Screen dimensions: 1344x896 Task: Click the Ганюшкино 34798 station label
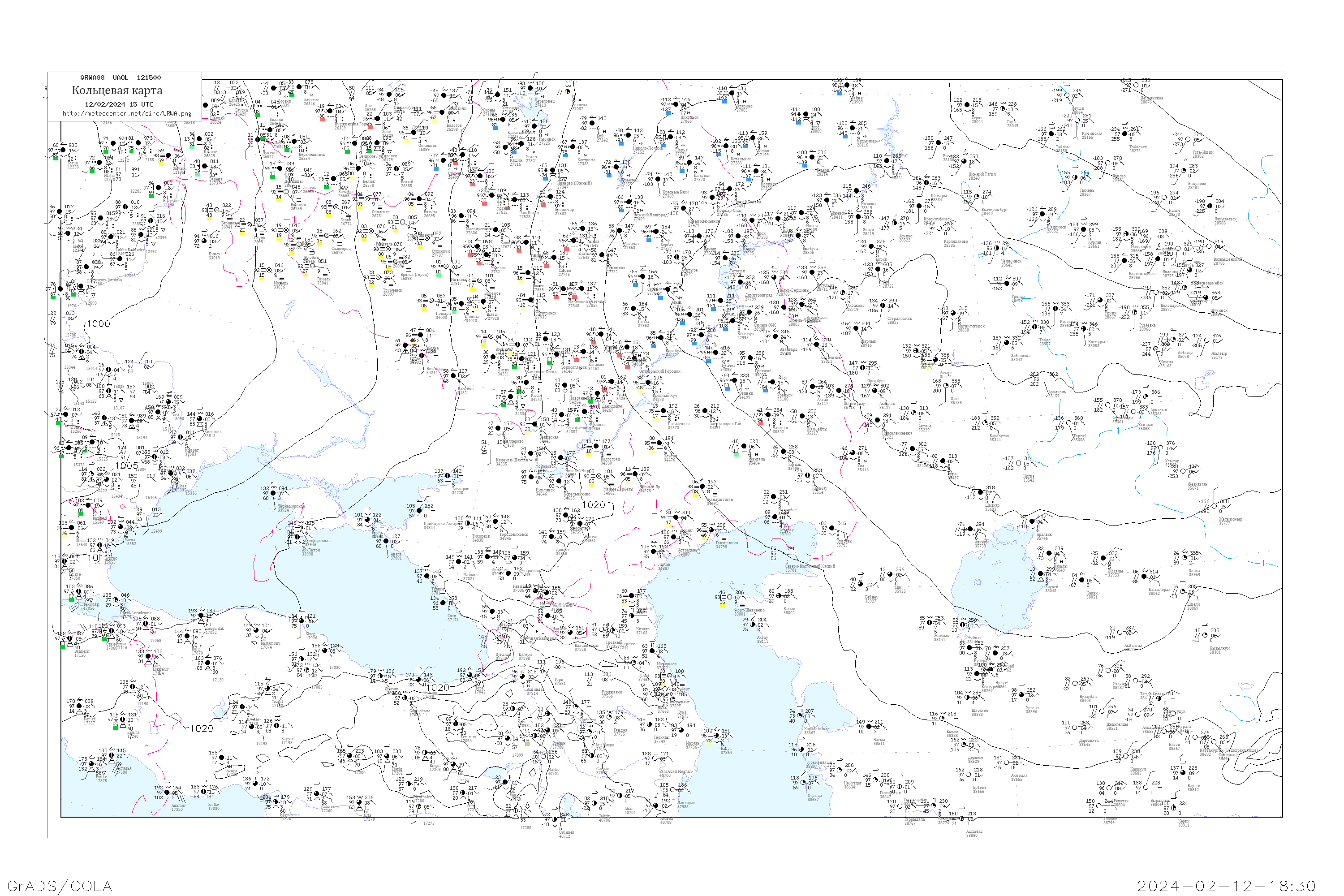click(x=727, y=545)
